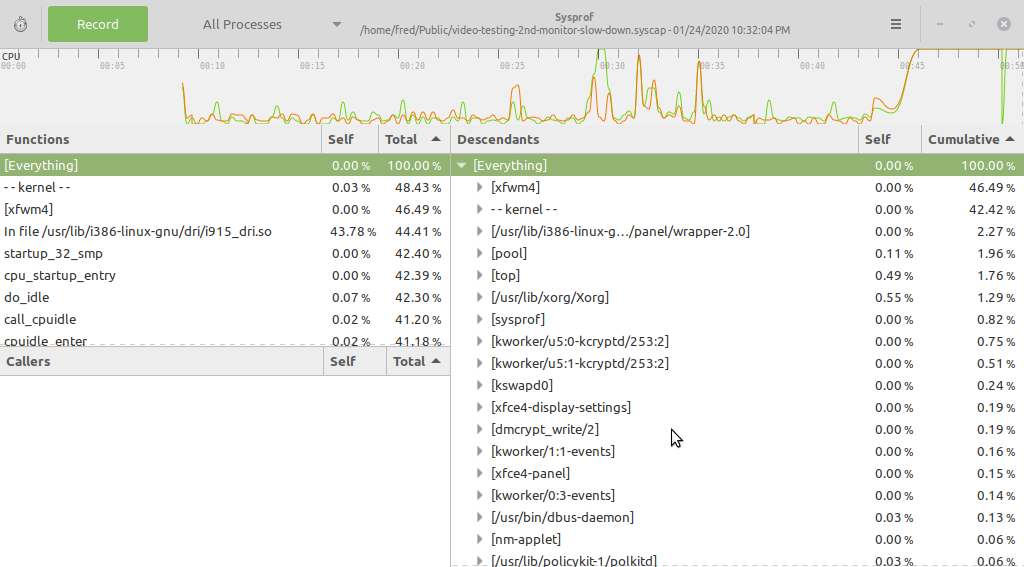Collapse the [Everything] descendants tree
The image size is (1024, 567).
[461, 166]
